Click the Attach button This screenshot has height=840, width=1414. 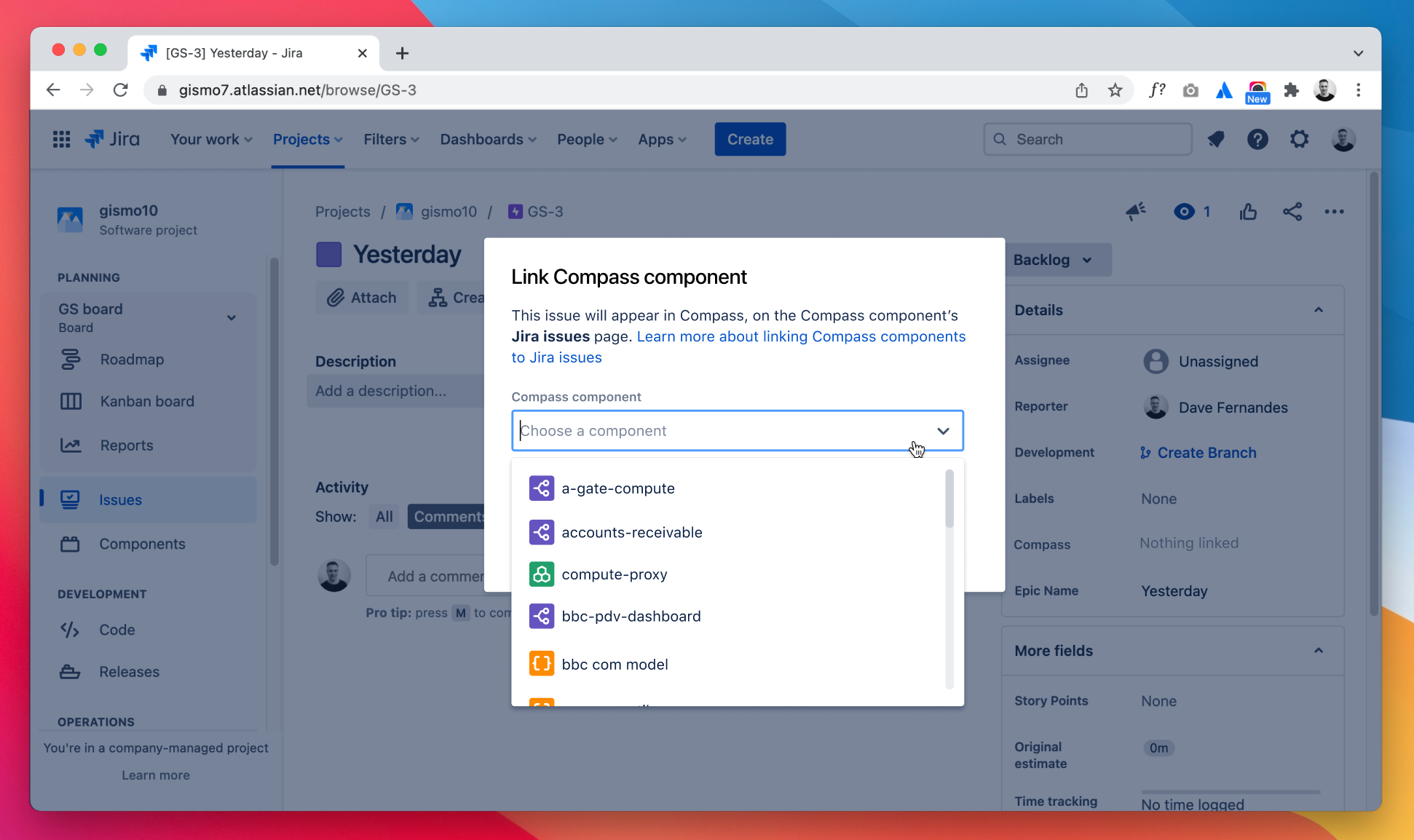362,298
